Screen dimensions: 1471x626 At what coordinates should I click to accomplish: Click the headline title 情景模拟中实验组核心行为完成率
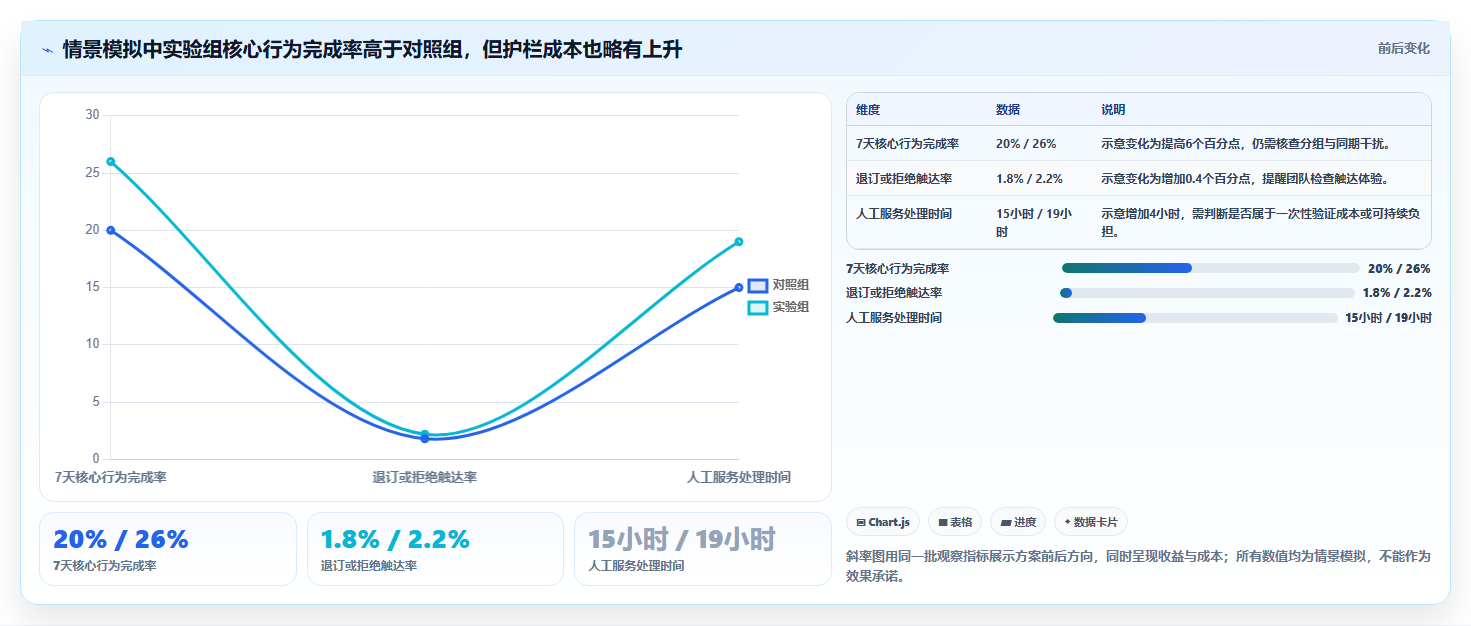click(372, 49)
